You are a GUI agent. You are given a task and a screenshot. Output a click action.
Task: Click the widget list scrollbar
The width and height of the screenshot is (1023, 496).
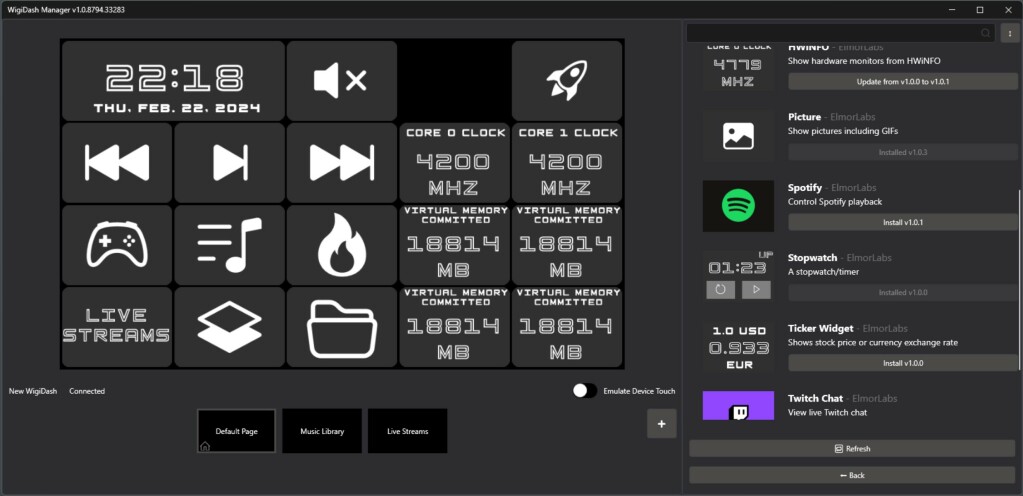[x=1019, y=281]
